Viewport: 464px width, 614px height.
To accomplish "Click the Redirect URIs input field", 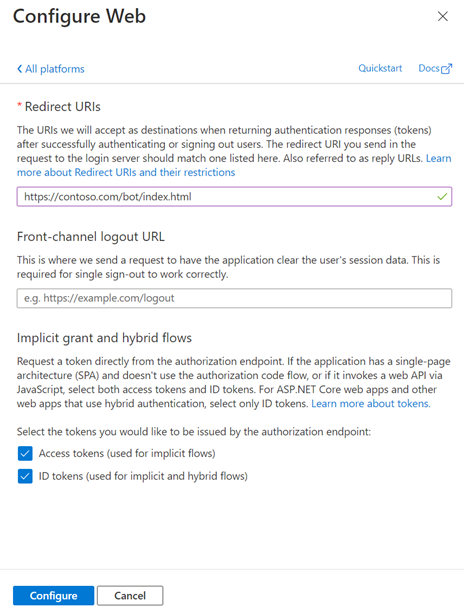I will pyautogui.click(x=234, y=197).
